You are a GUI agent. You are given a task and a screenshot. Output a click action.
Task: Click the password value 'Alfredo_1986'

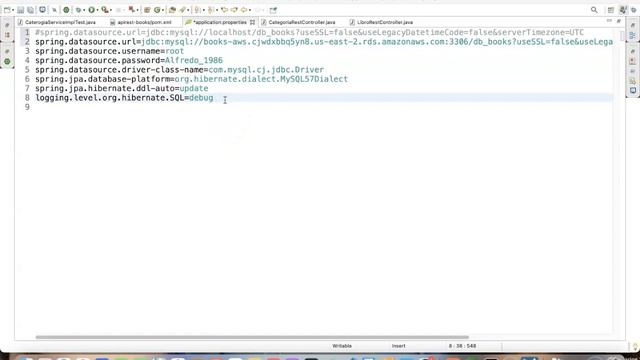pyautogui.click(x=194, y=60)
